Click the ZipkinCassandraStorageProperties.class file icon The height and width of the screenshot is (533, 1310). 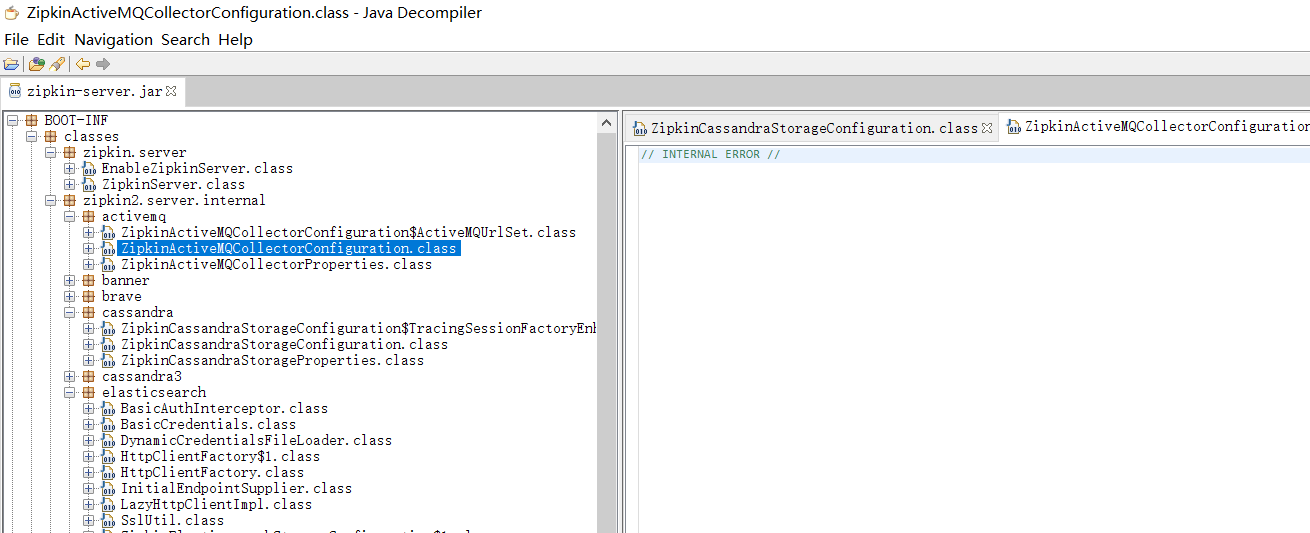click(x=107, y=360)
